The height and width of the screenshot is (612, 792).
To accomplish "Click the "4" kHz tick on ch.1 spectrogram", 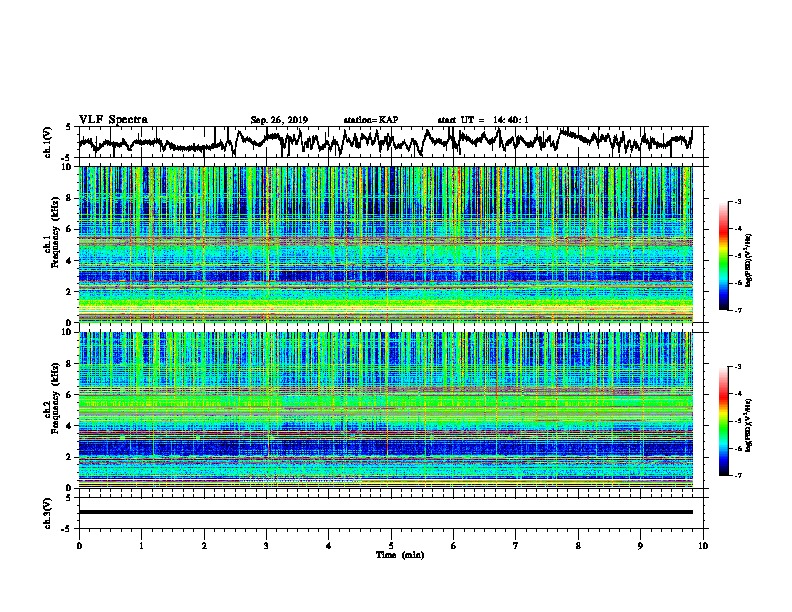I will click(x=70, y=261).
